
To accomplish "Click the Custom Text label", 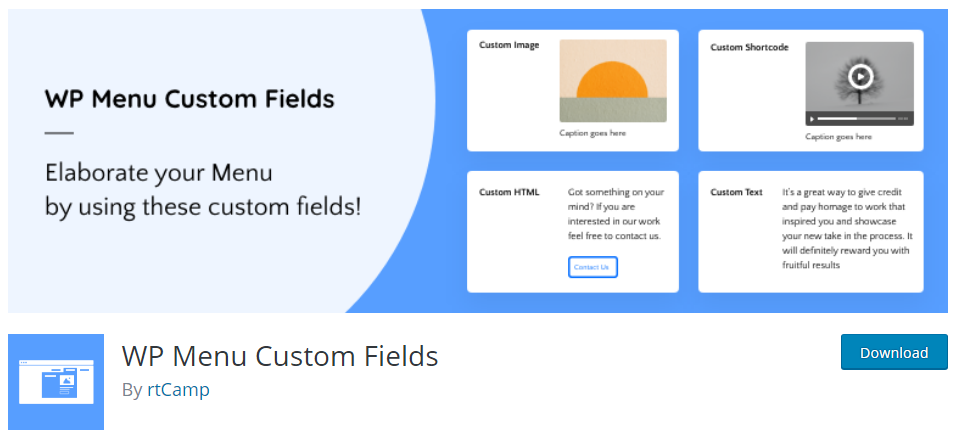I will (x=737, y=192).
